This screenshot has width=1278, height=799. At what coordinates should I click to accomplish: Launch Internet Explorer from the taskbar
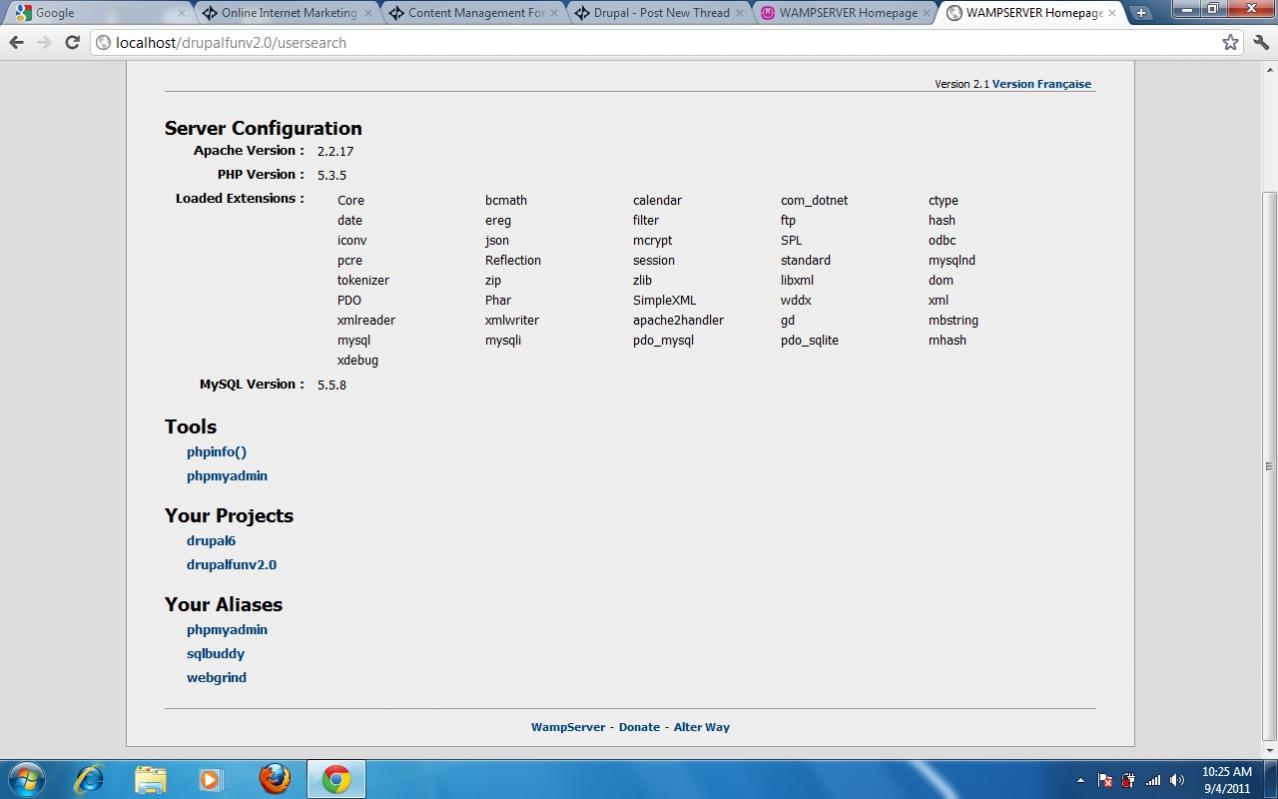tap(89, 779)
